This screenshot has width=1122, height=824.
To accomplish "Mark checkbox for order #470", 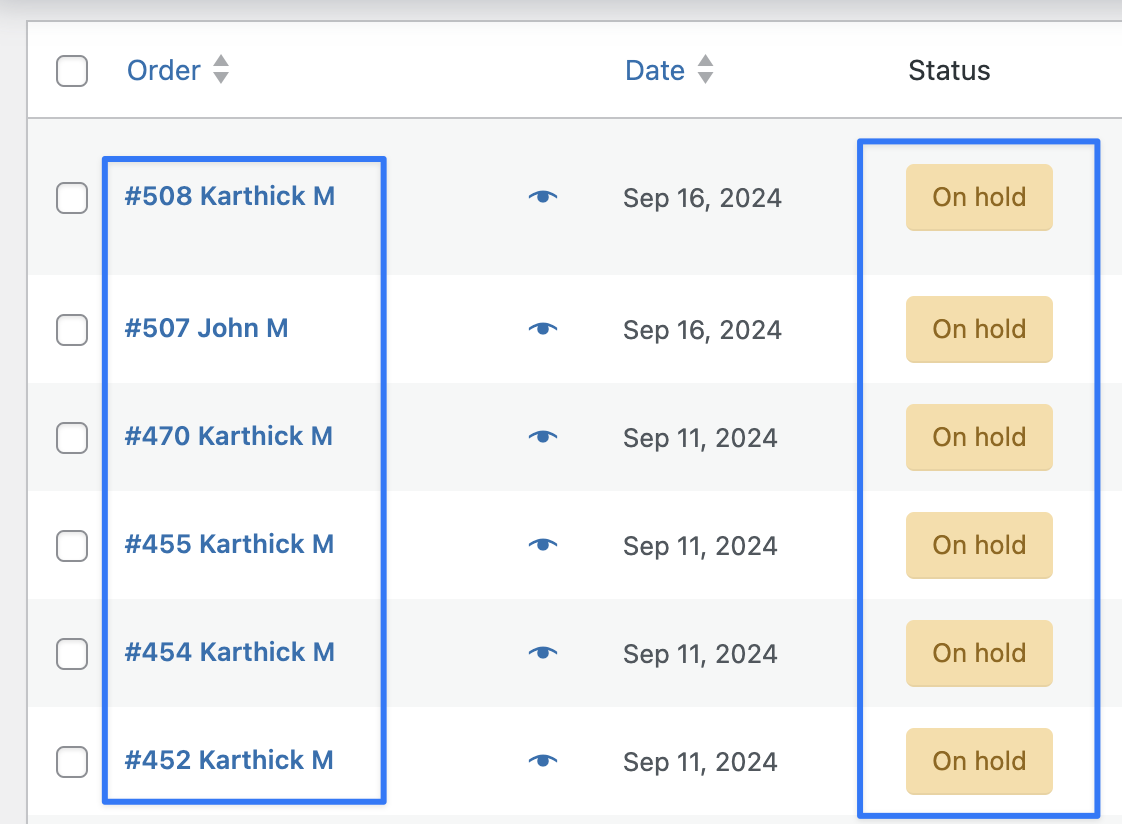I will 72,438.
